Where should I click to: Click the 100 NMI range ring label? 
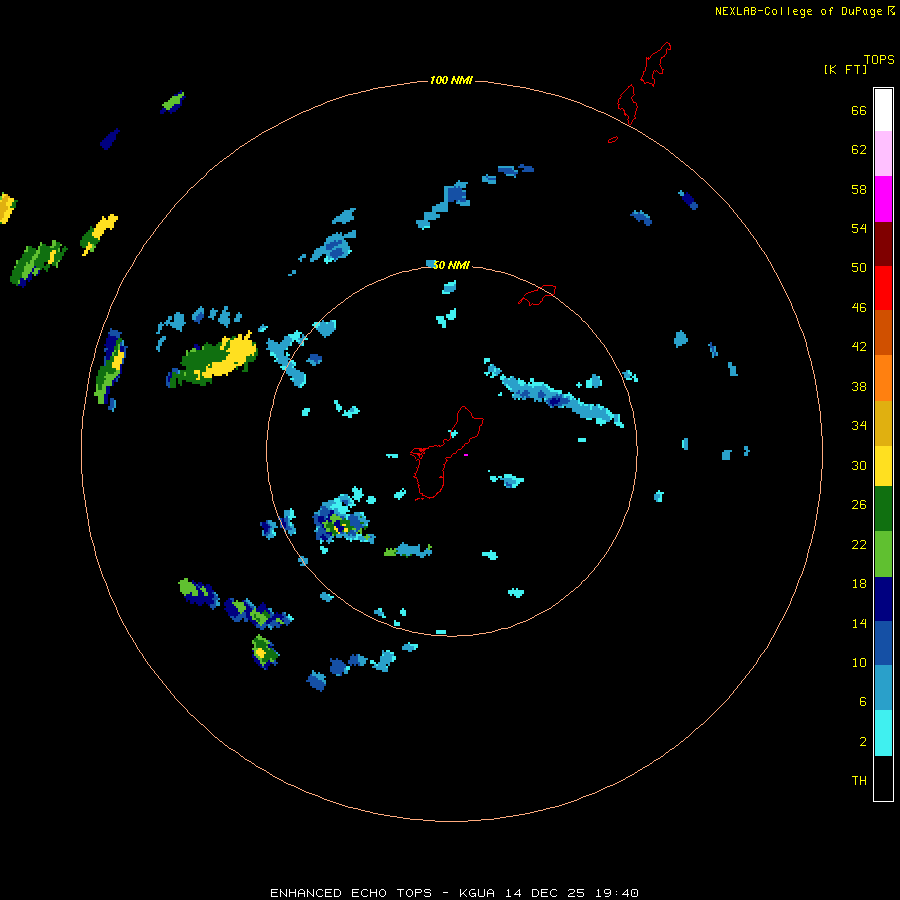click(x=451, y=80)
